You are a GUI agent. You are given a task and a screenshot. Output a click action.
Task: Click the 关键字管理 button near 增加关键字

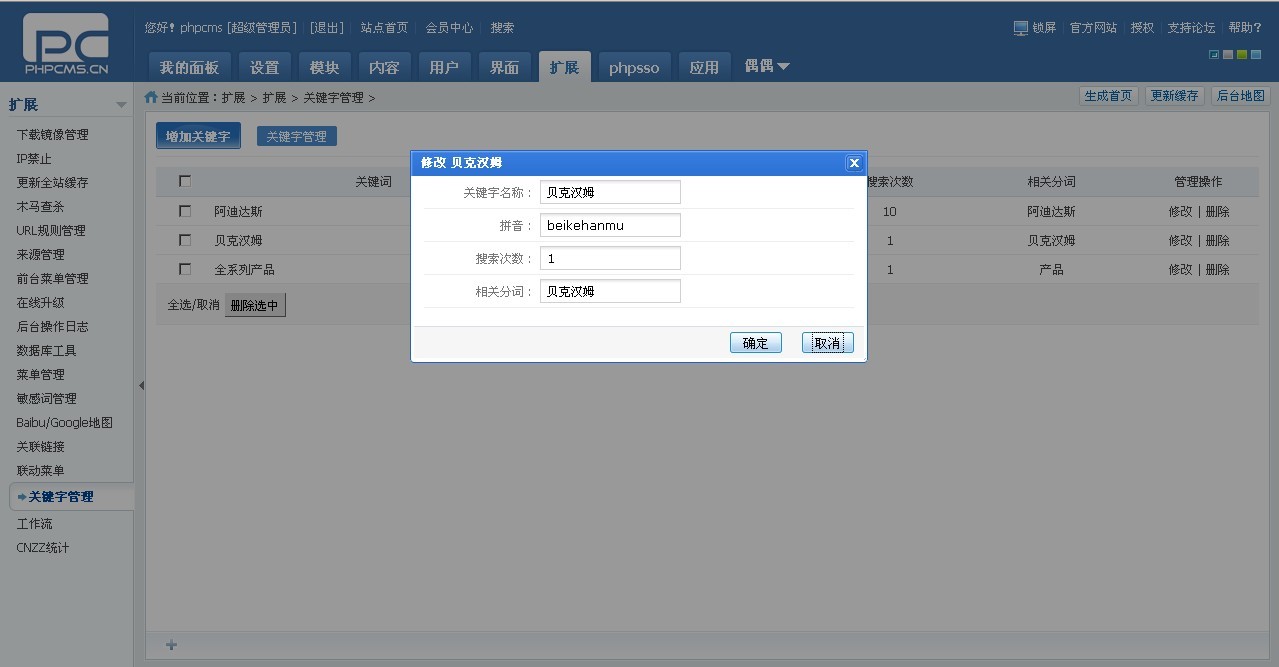coord(297,136)
